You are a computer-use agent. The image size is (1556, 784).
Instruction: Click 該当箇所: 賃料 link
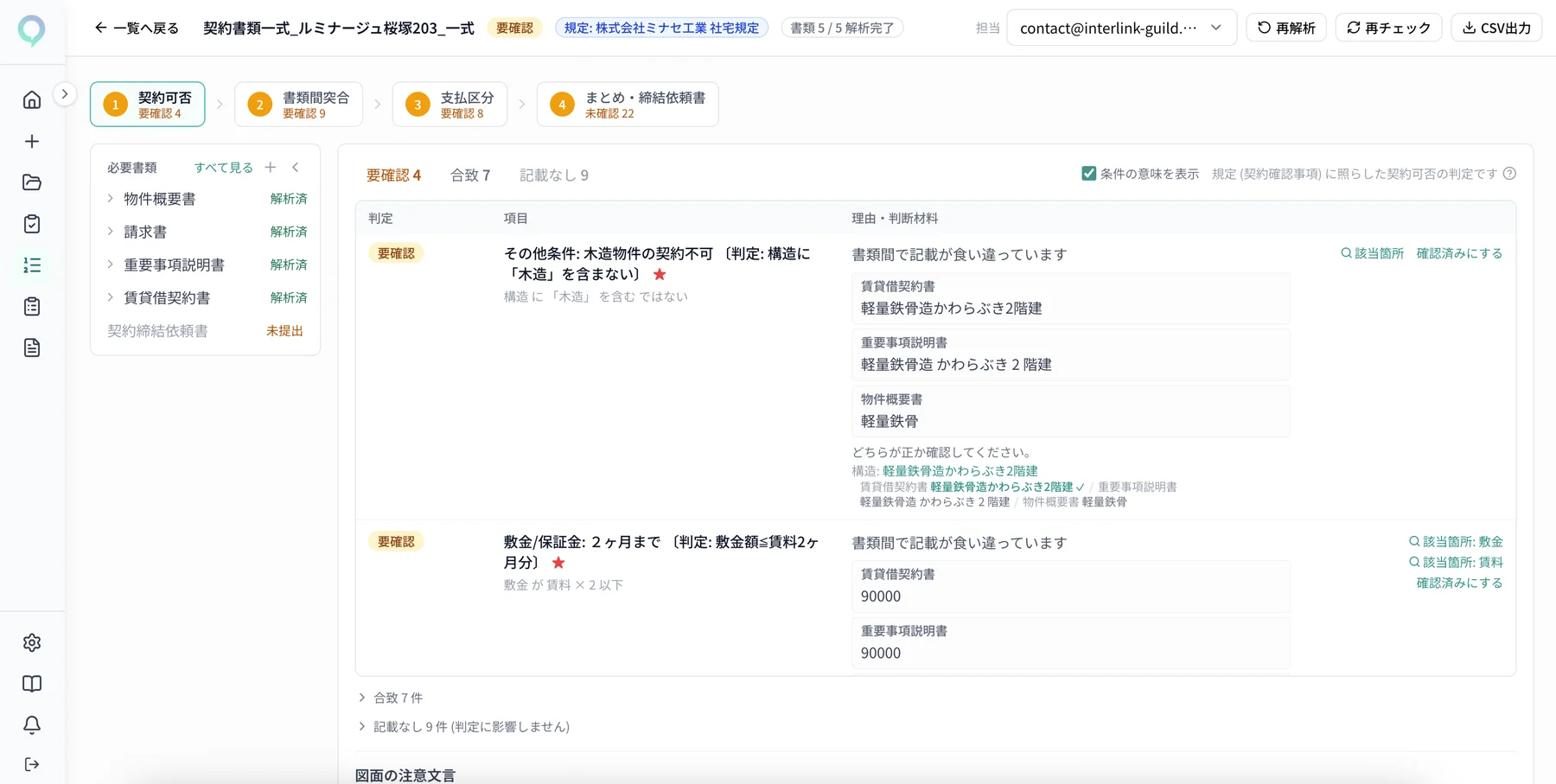1456,563
